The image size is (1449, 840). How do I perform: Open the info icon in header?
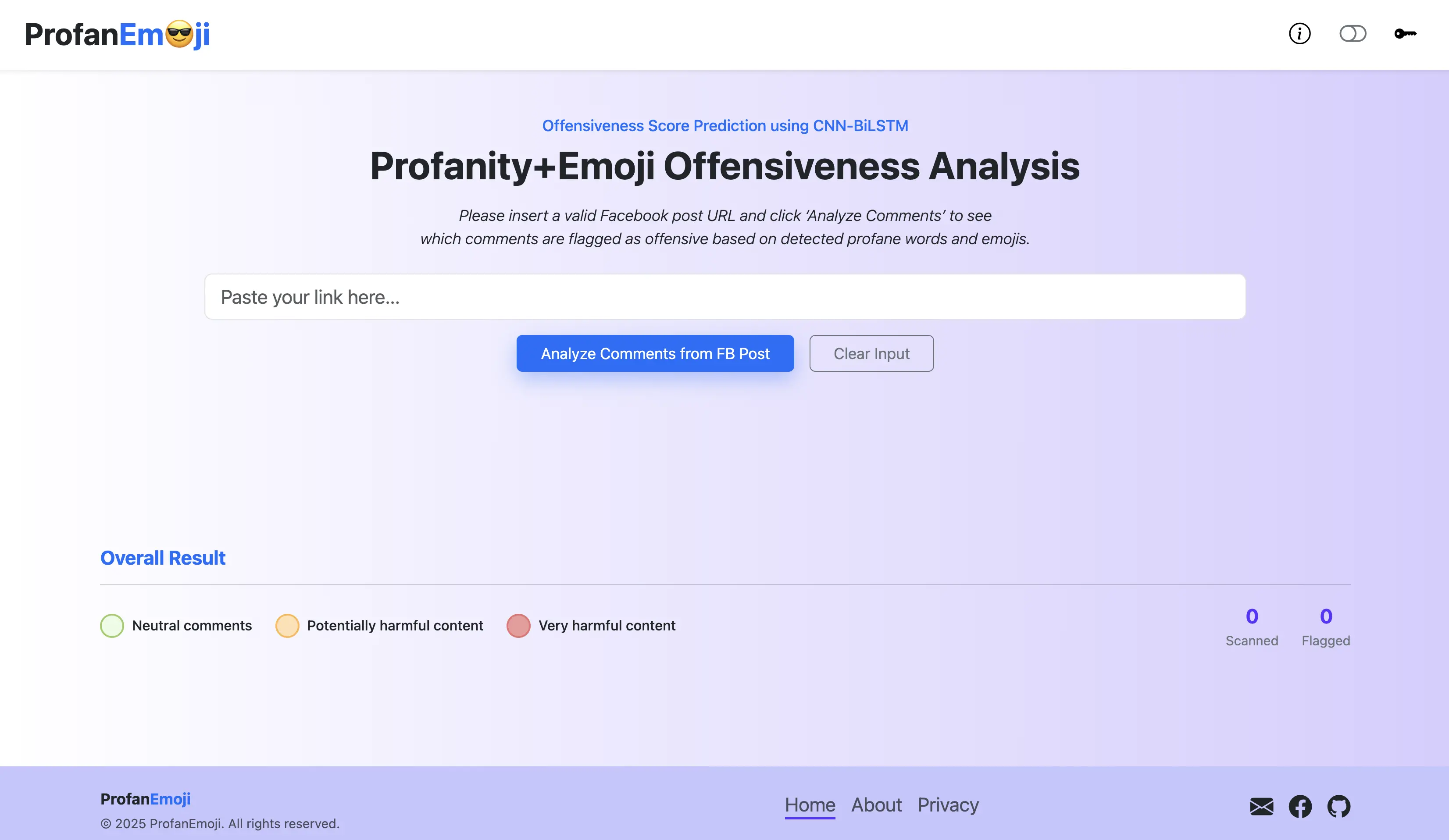tap(1299, 33)
